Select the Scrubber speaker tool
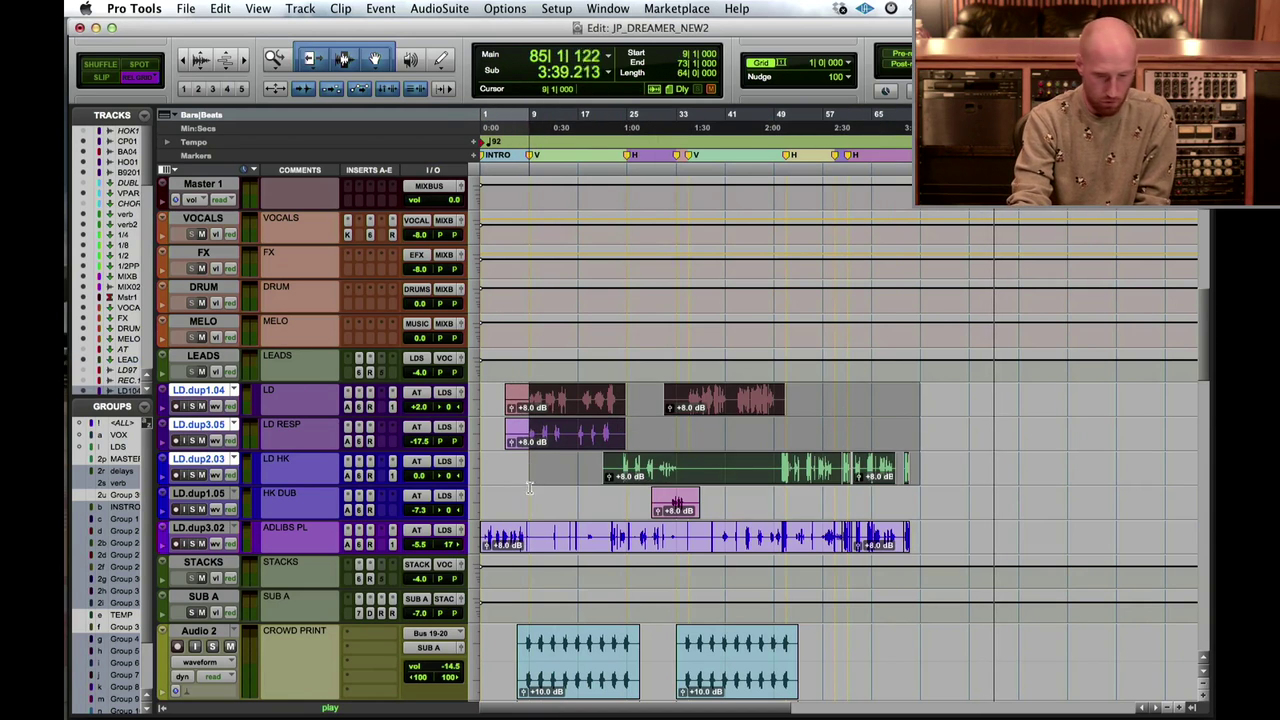 410,60
